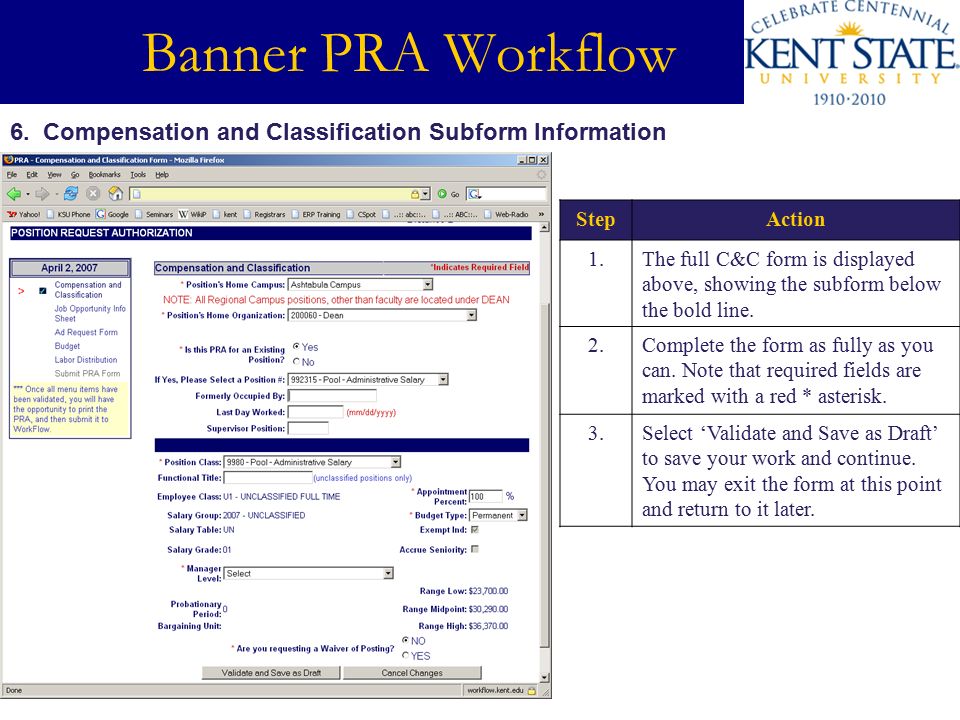
Task: Click the status bar padlock icon
Action: [532, 691]
